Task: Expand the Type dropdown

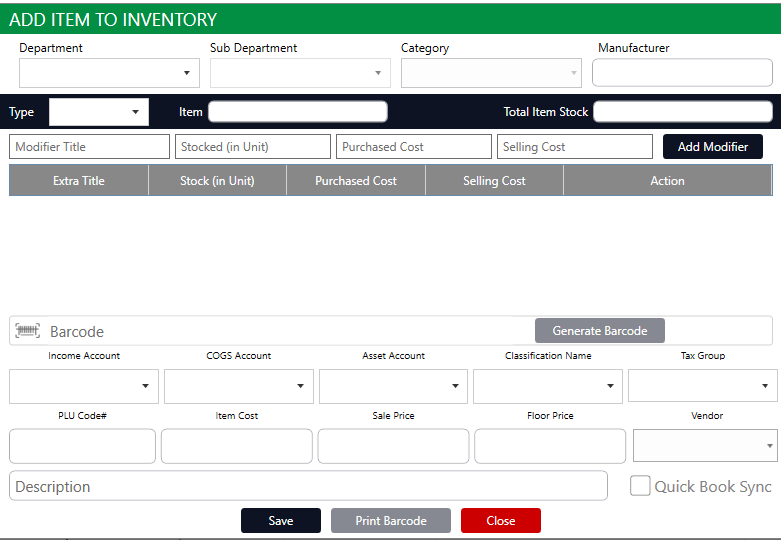Action: pos(99,112)
